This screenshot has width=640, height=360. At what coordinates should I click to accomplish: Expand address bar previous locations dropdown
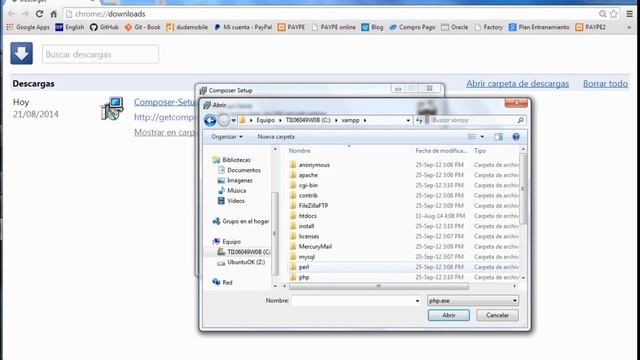point(408,120)
